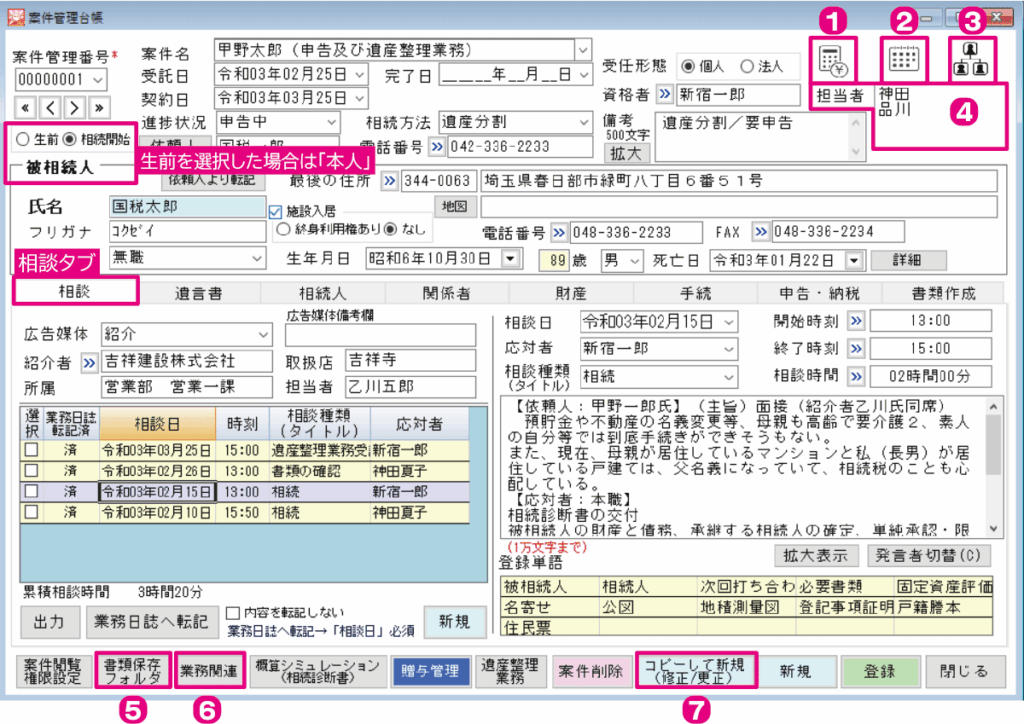Toggle the 施設入居 checkbox

tap(276, 211)
